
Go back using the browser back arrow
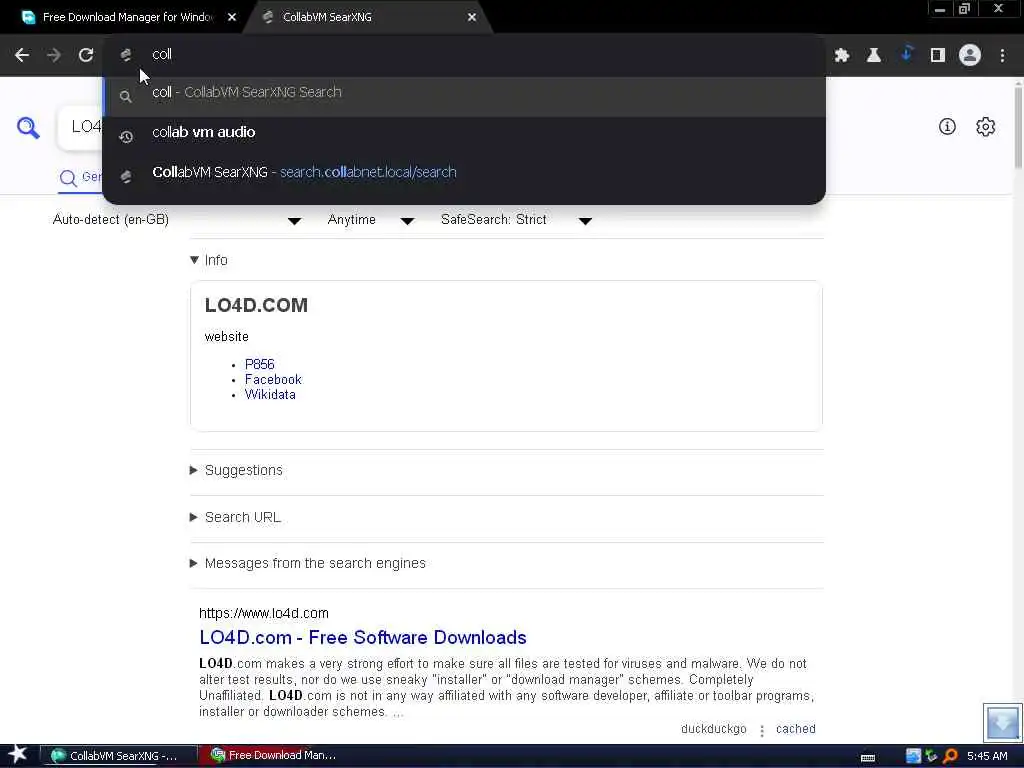(22, 55)
